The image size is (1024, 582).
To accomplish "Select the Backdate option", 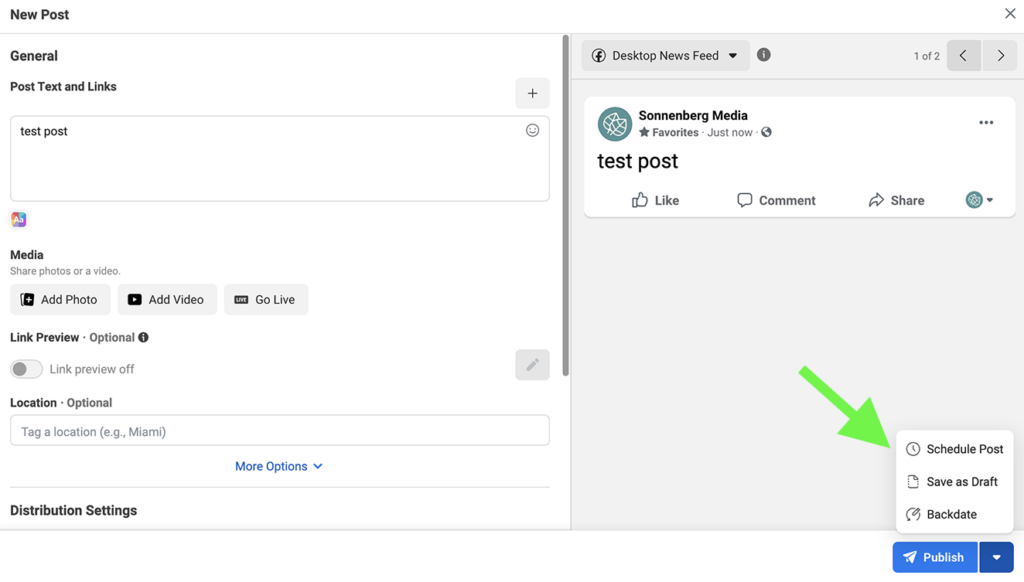I will pyautogui.click(x=951, y=514).
